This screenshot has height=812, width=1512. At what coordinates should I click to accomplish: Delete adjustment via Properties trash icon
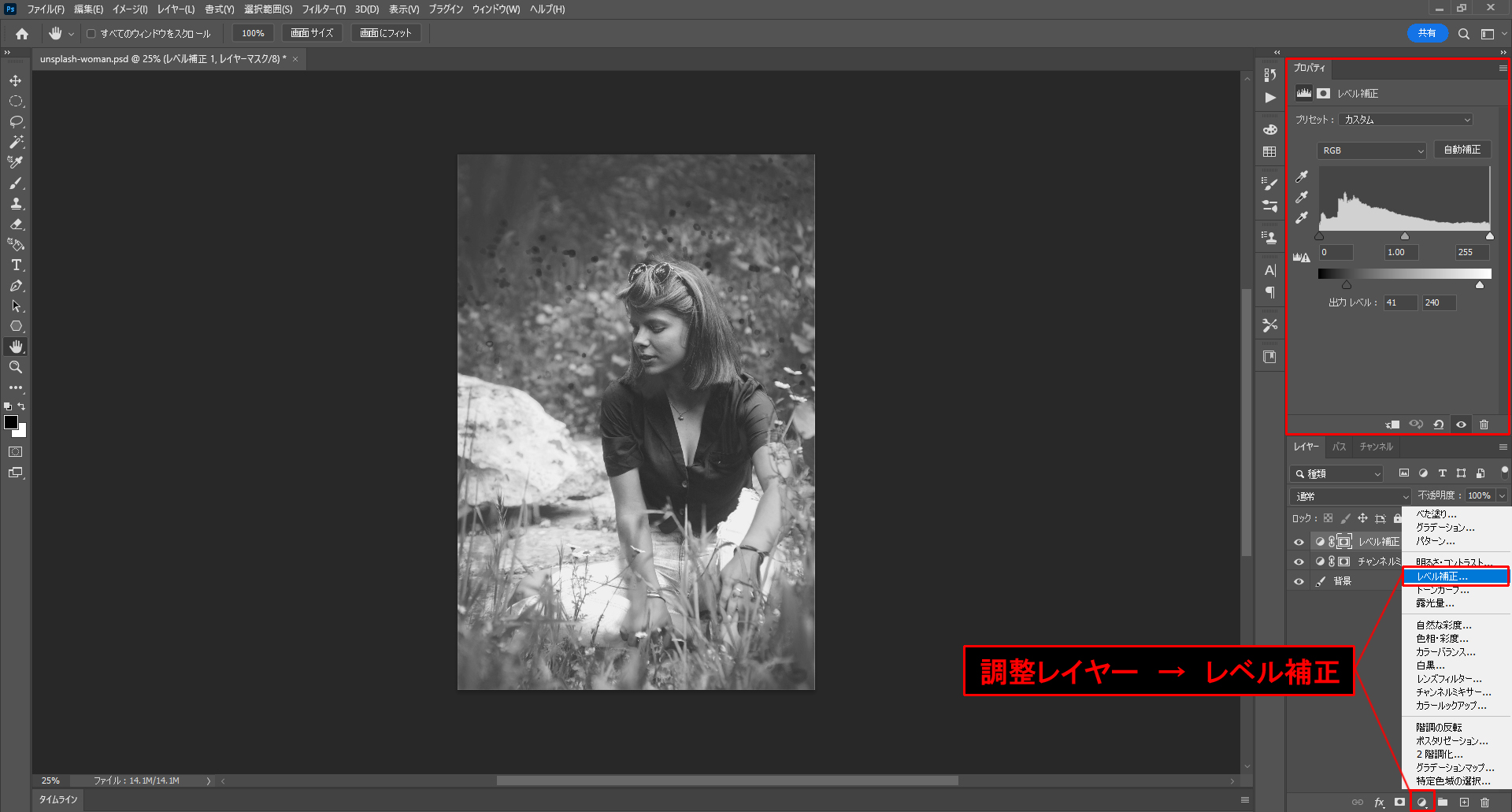pyautogui.click(x=1484, y=425)
